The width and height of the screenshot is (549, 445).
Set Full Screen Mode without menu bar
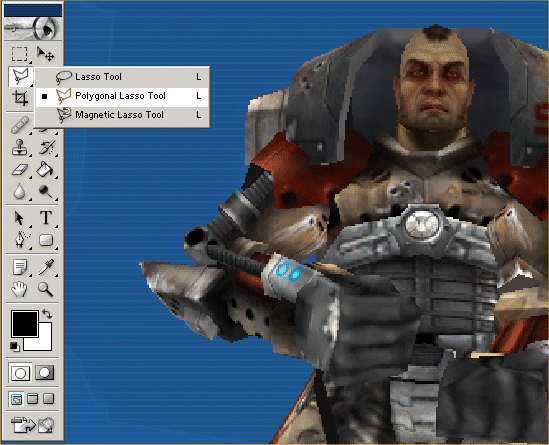pyautogui.click(x=48, y=399)
